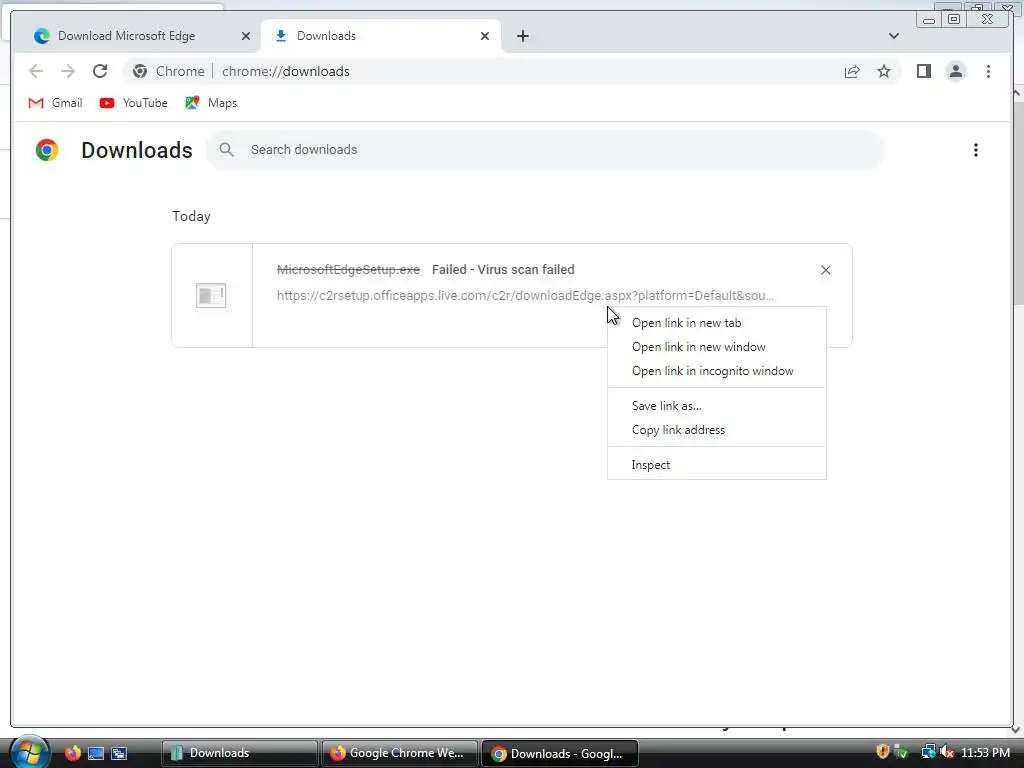Click the 11:53 PM clock
1024x768 pixels.
click(x=985, y=752)
